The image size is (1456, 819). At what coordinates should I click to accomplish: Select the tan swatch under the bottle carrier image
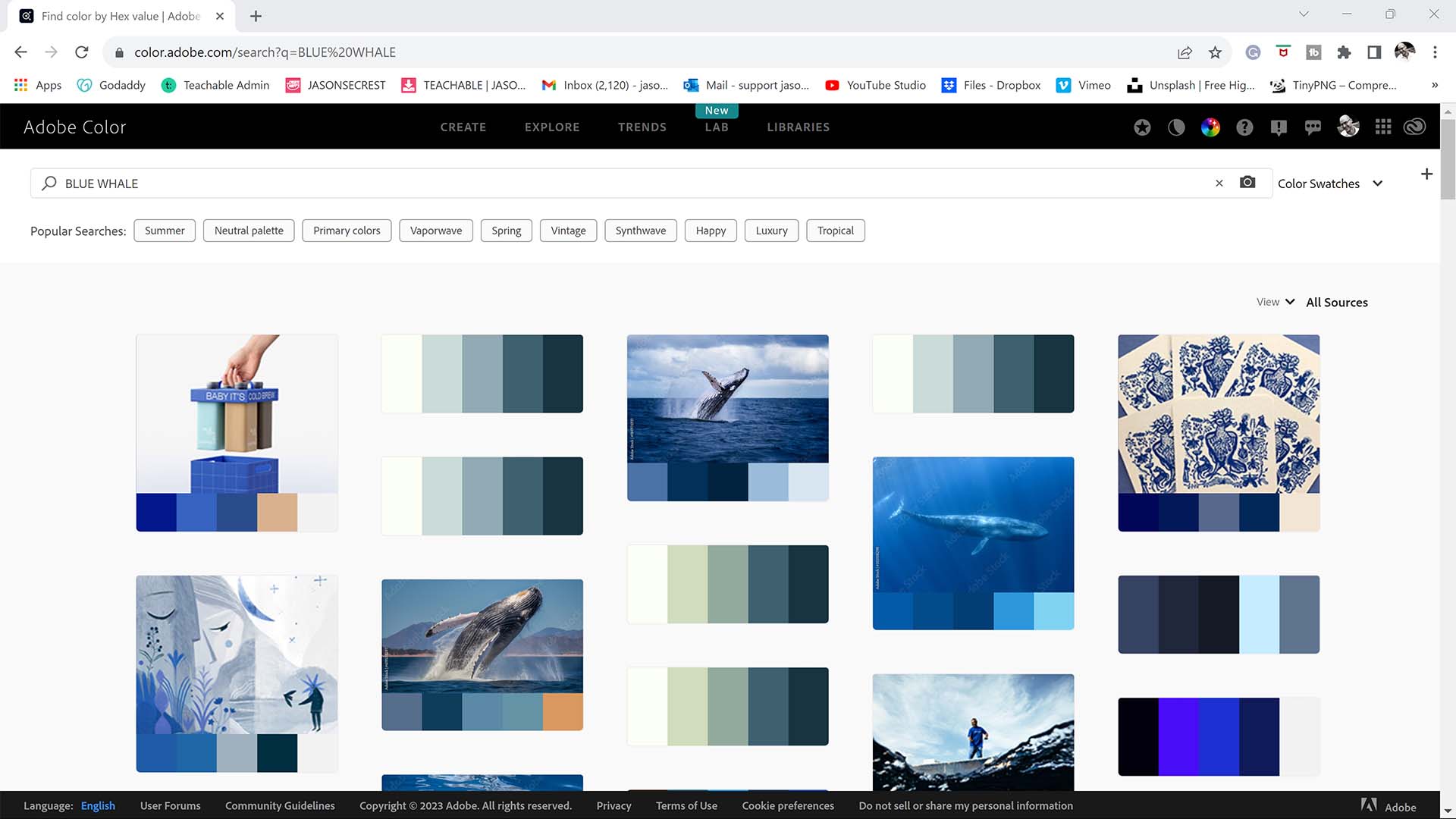pyautogui.click(x=278, y=513)
